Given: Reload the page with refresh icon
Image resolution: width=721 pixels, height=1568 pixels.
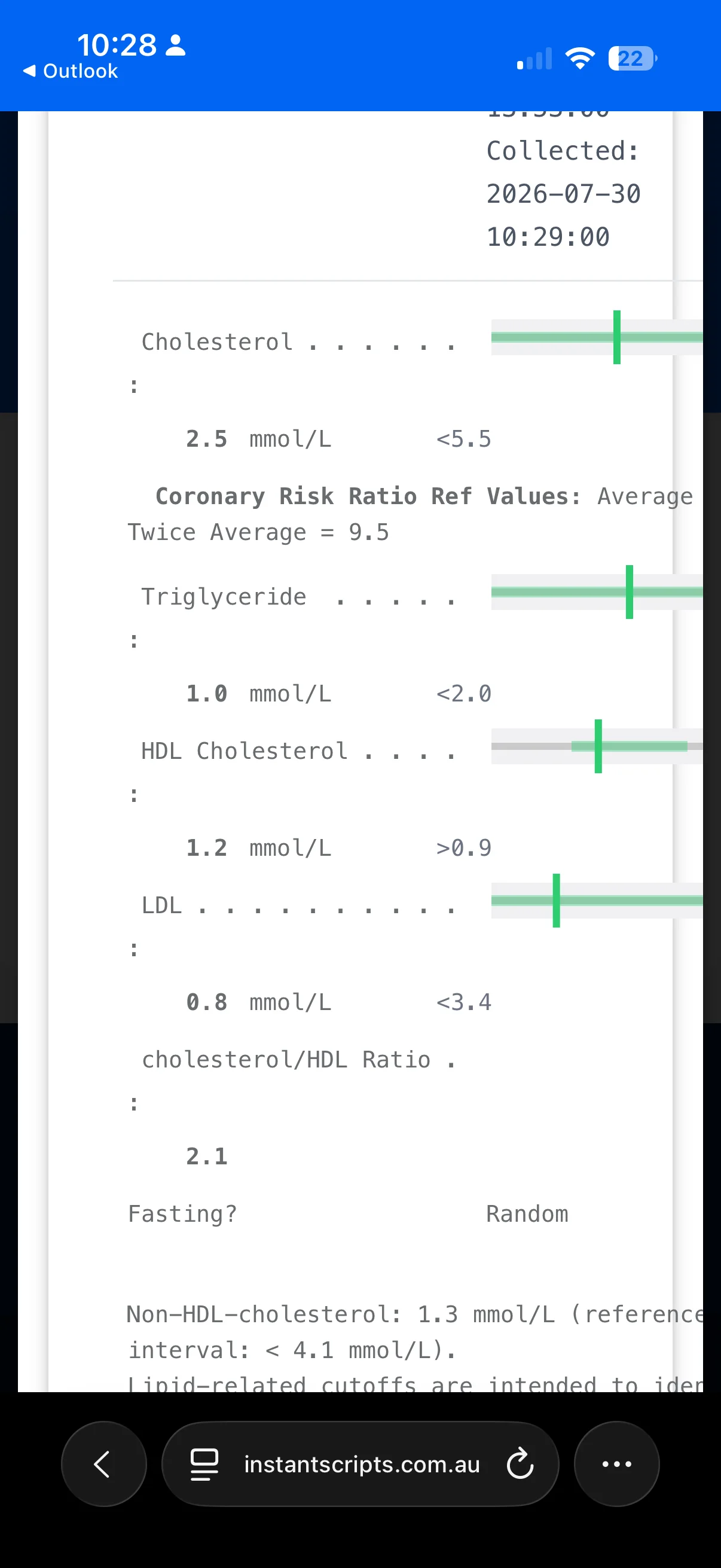Looking at the screenshot, I should pyautogui.click(x=520, y=1464).
